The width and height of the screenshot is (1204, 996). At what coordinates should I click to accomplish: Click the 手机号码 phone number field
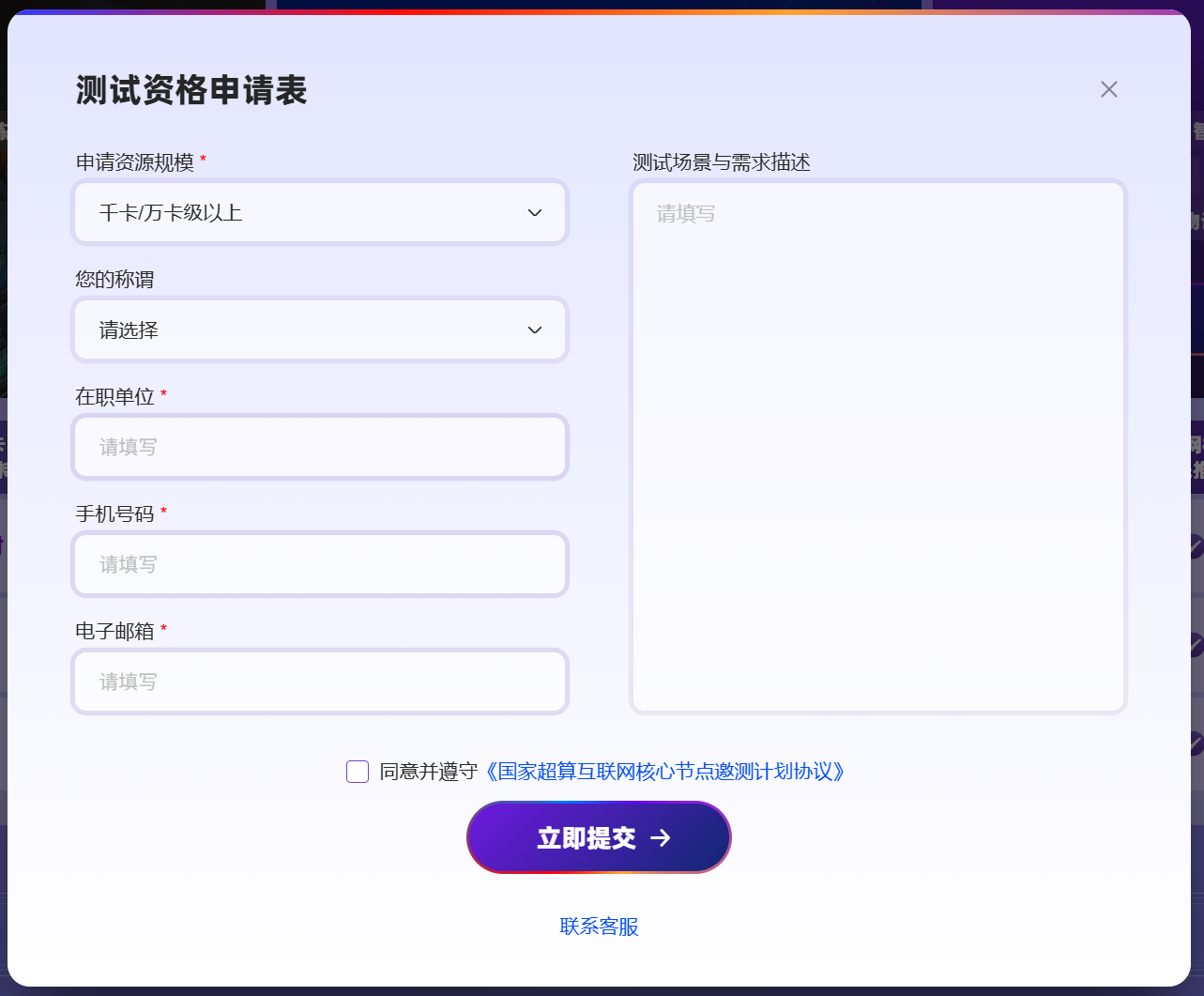320,564
